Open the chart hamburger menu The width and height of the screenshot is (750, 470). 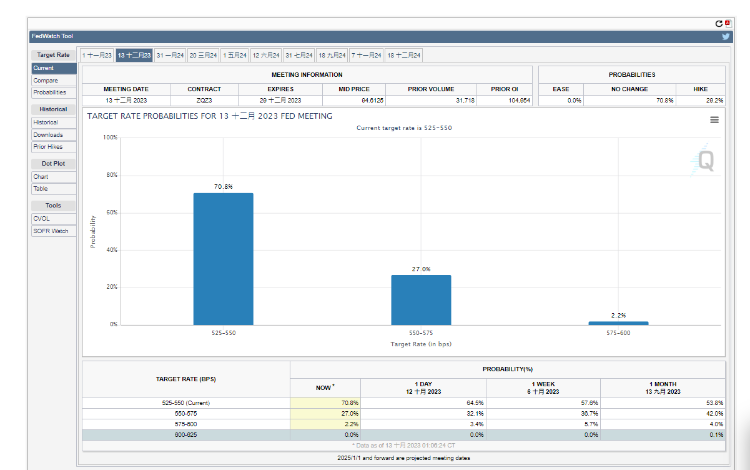[714, 120]
